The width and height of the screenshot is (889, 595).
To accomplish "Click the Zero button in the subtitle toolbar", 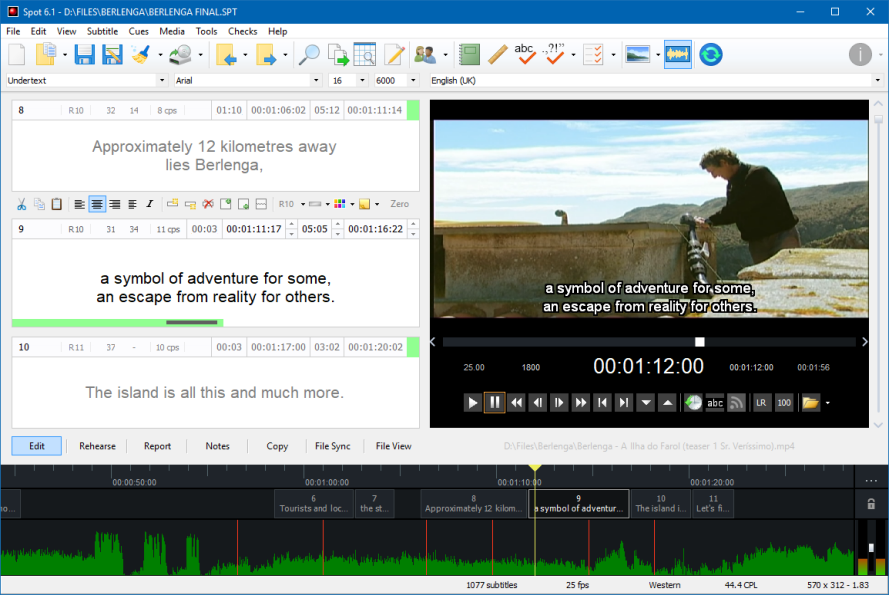I will point(399,203).
